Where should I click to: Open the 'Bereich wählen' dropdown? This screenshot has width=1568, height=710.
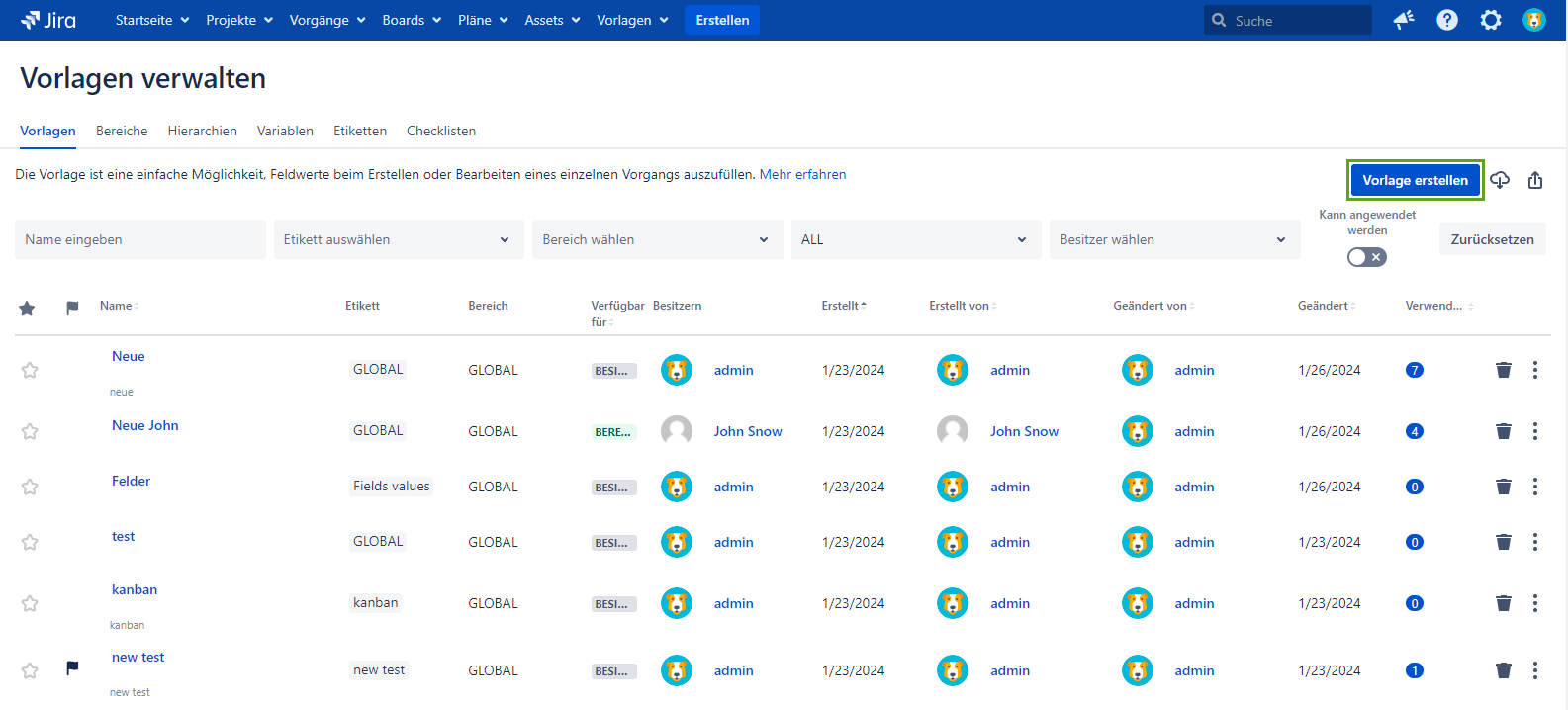(656, 239)
